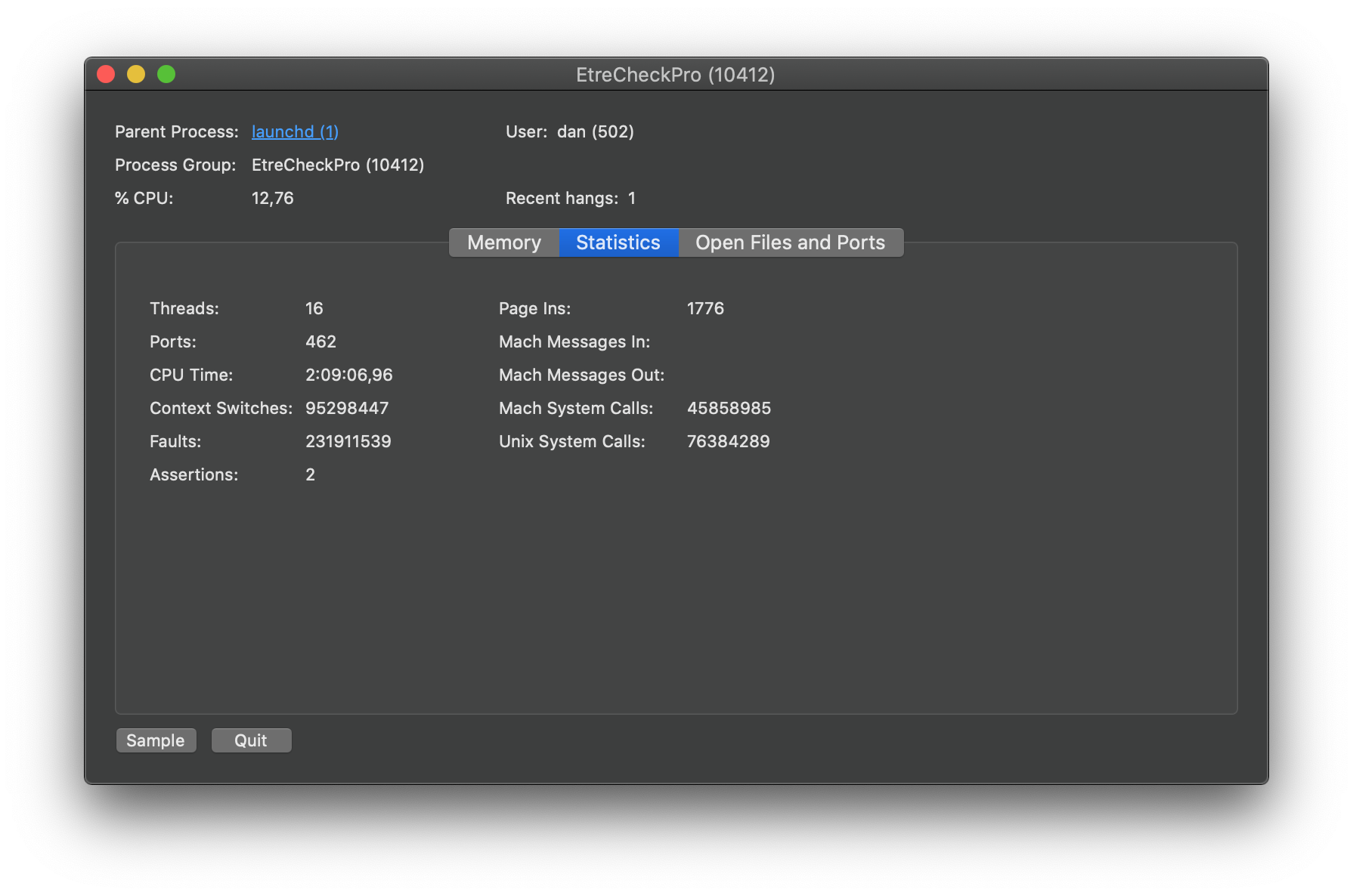
Task: Zoom the window with the green button
Action: pyautogui.click(x=166, y=74)
